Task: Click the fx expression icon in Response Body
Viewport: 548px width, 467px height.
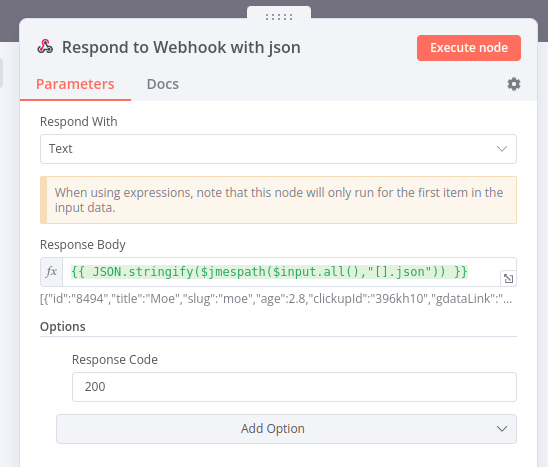Action: (x=52, y=272)
